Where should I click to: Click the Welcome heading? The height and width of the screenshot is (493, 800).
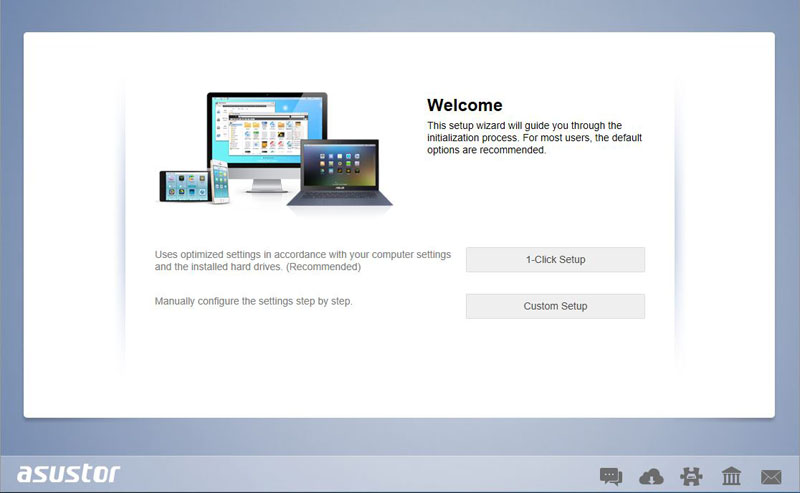pyautogui.click(x=464, y=105)
